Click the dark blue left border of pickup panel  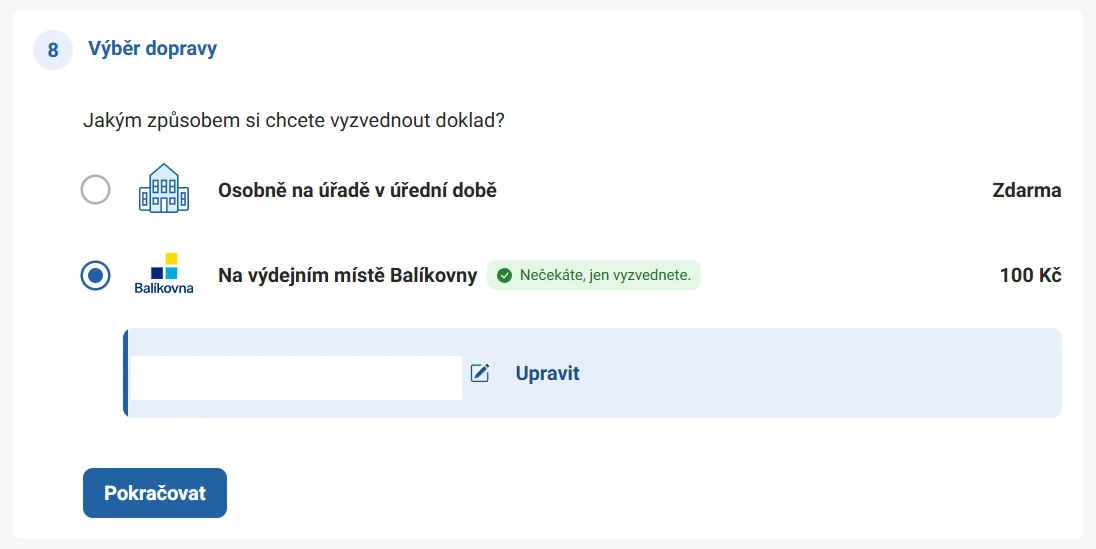(125, 373)
